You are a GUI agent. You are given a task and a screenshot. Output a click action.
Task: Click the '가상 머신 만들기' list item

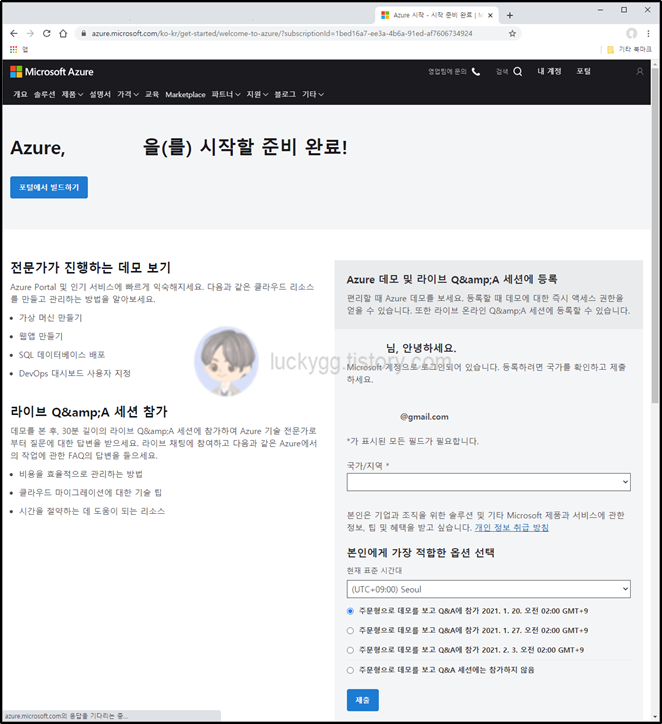[50, 318]
